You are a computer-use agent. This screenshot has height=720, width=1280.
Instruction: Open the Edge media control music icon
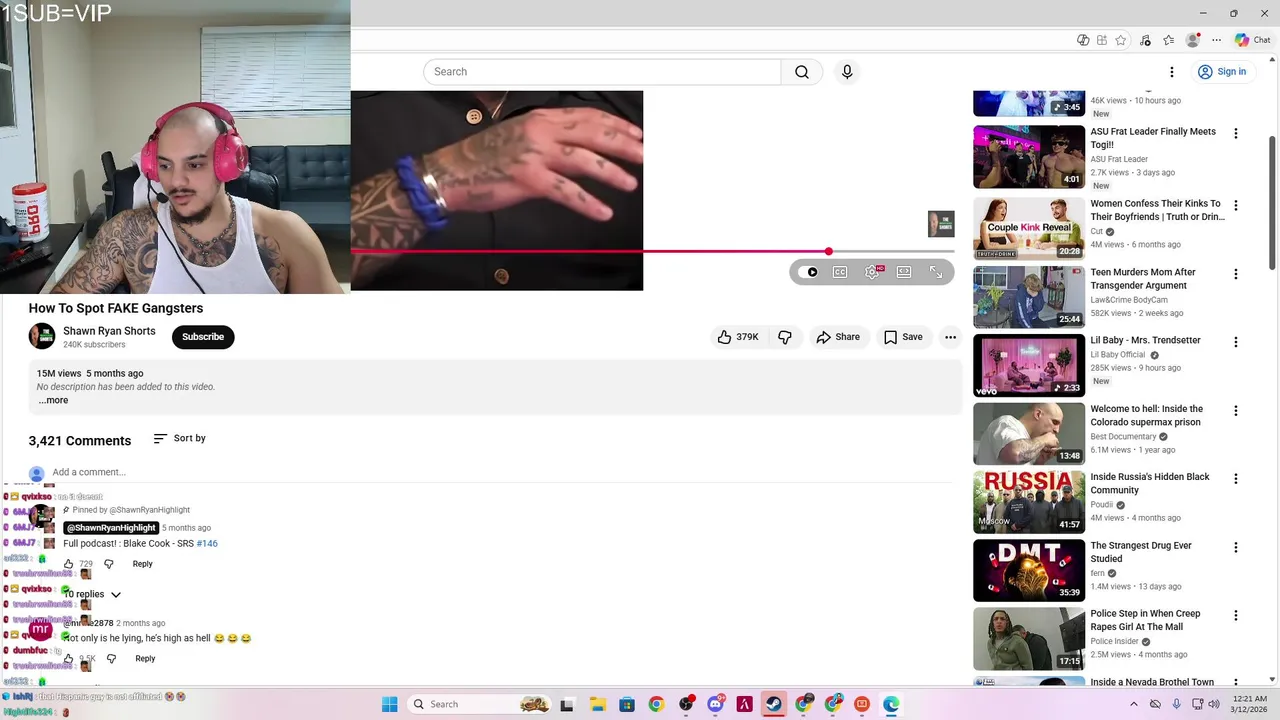pos(1145,40)
